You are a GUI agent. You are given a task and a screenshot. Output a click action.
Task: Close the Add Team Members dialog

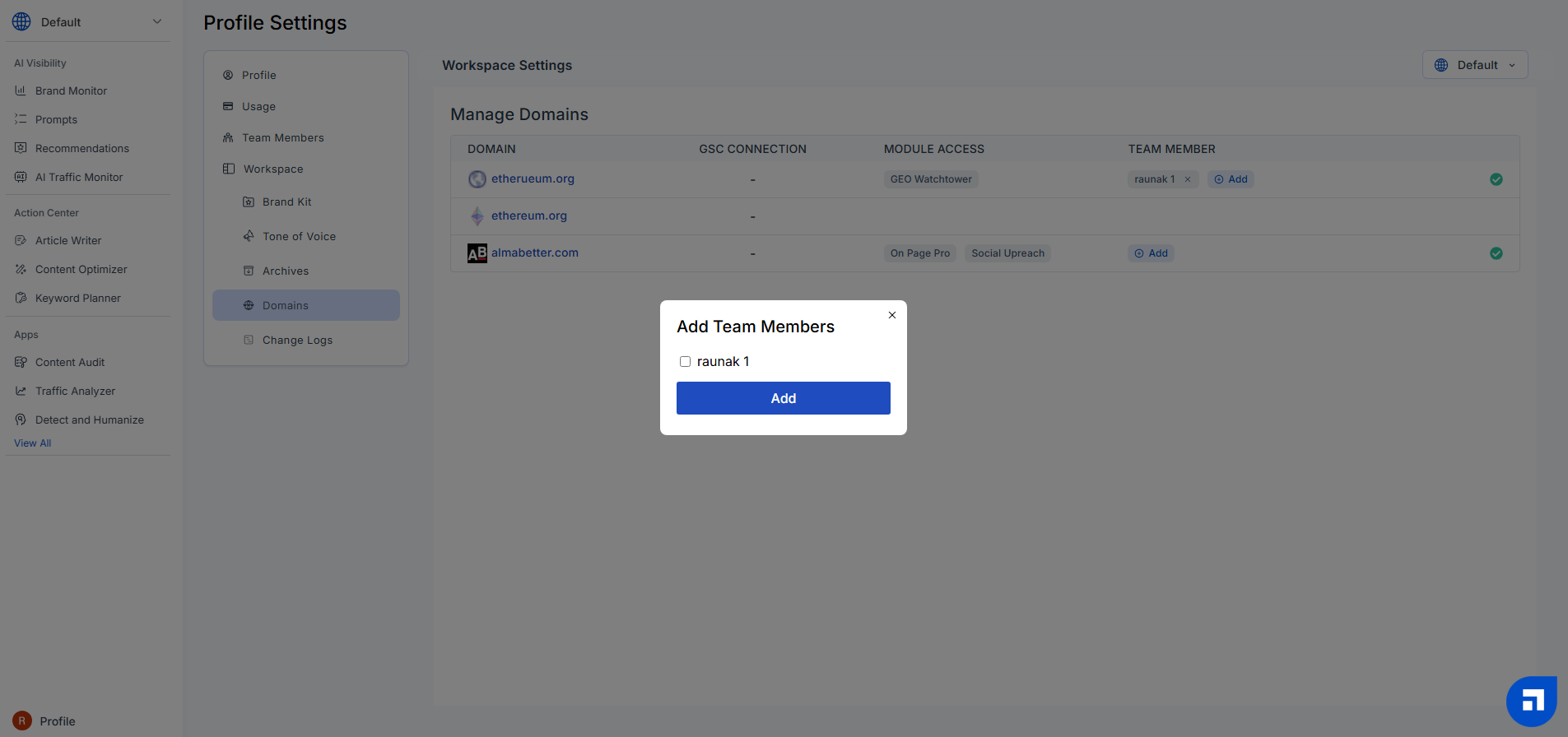891,315
